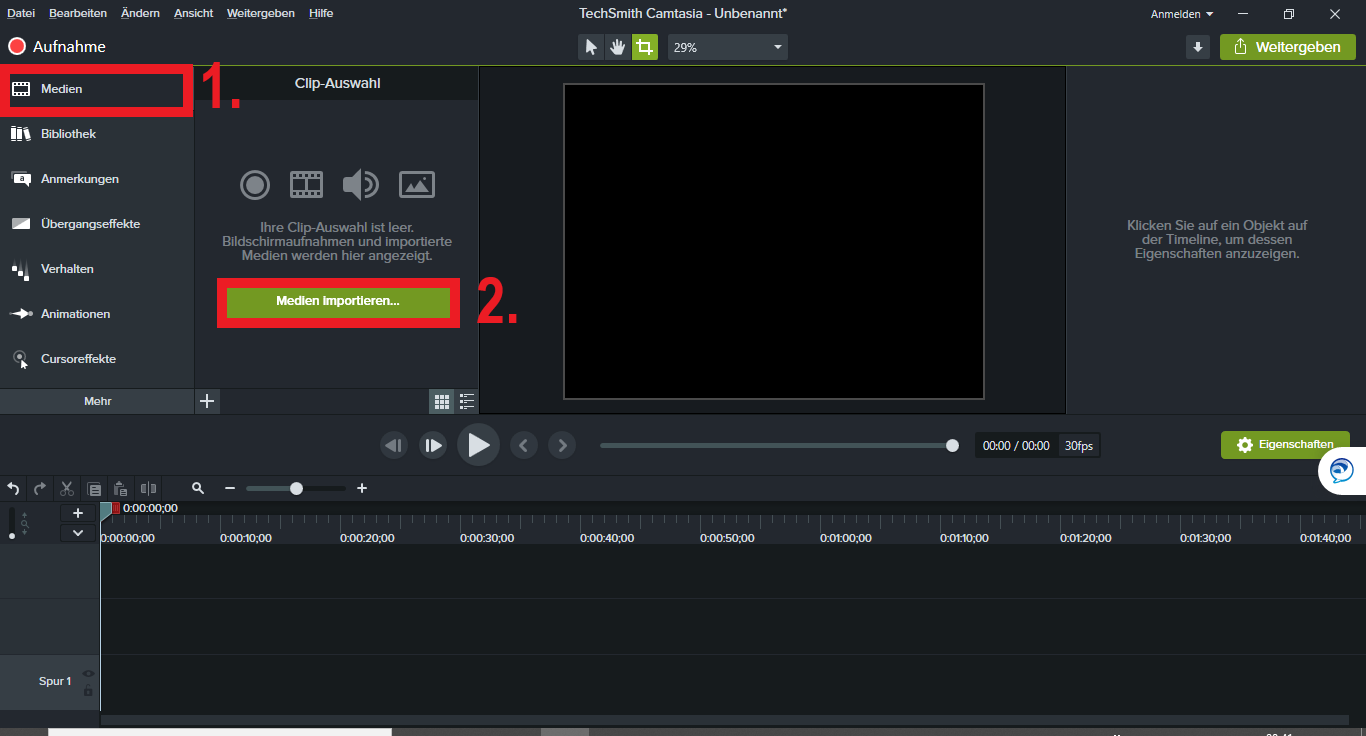Click the Medien importieren button
This screenshot has height=736, width=1366.
pos(338,301)
